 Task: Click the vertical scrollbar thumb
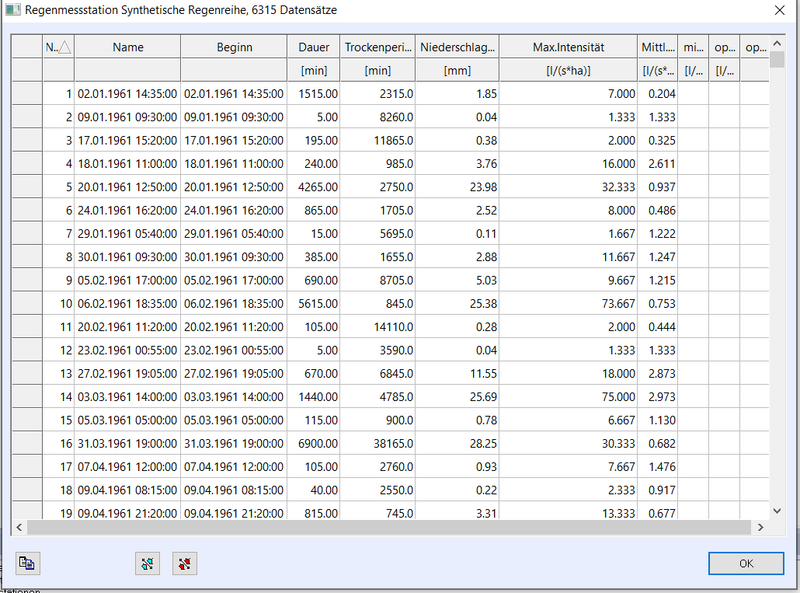(777, 59)
